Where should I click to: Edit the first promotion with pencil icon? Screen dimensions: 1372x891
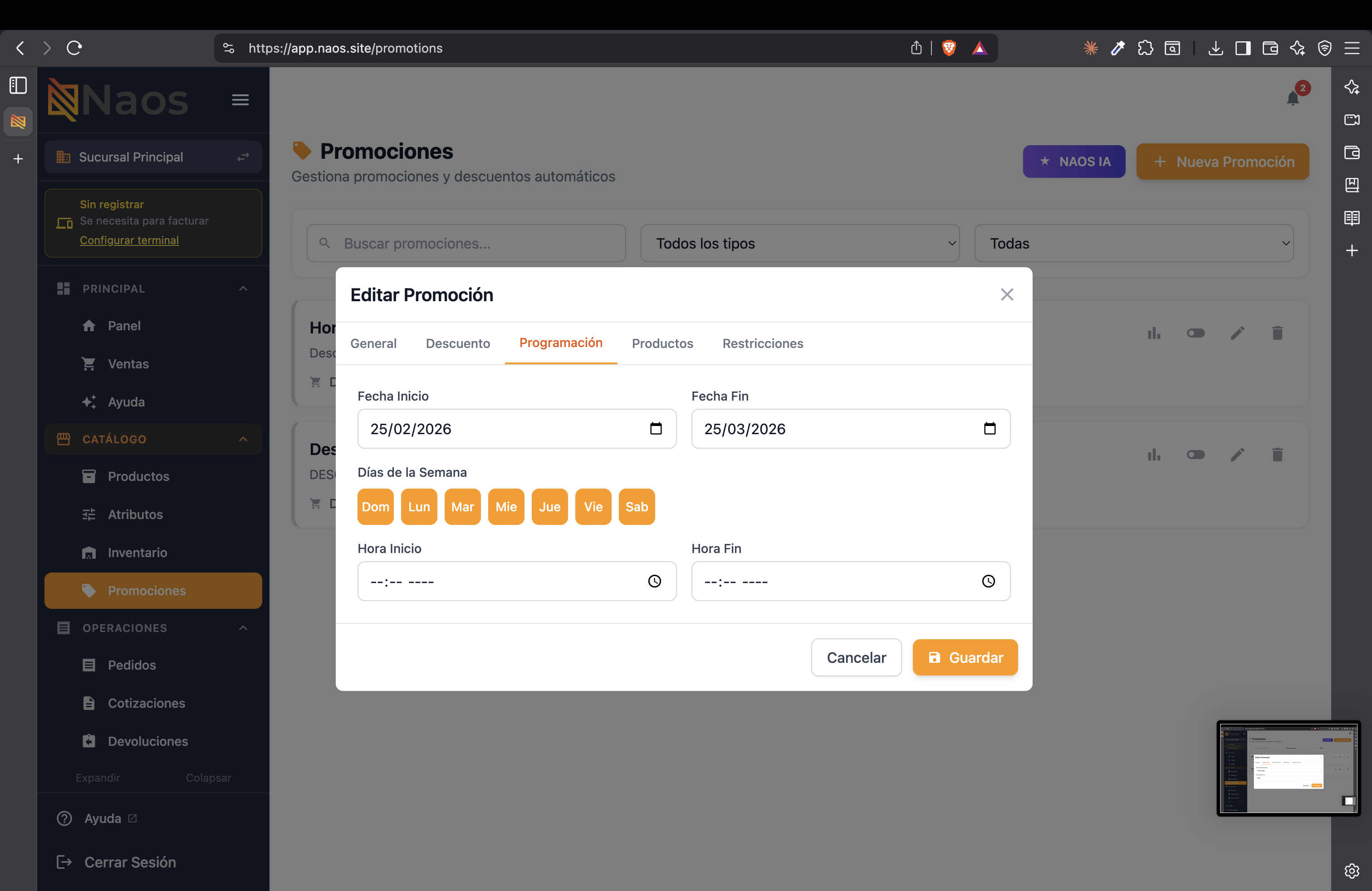1237,333
